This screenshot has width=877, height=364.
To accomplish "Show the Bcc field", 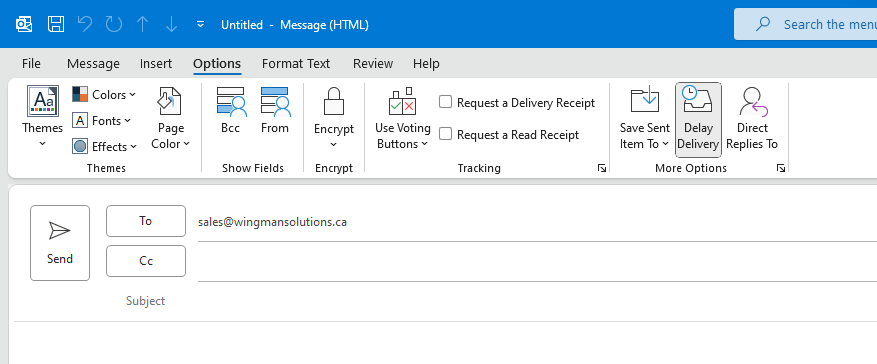I will (x=230, y=111).
